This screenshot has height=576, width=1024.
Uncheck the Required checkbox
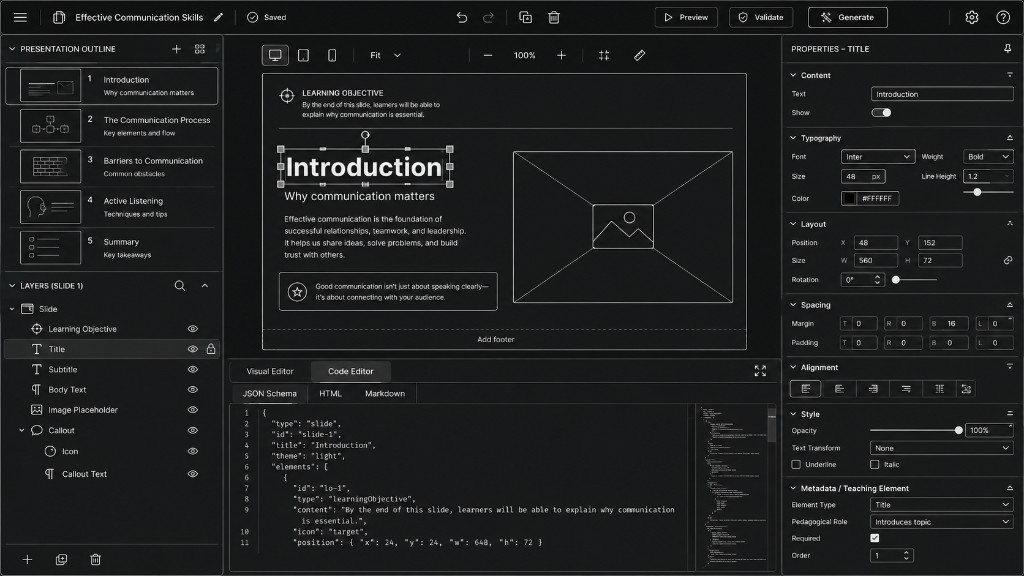[x=874, y=538]
